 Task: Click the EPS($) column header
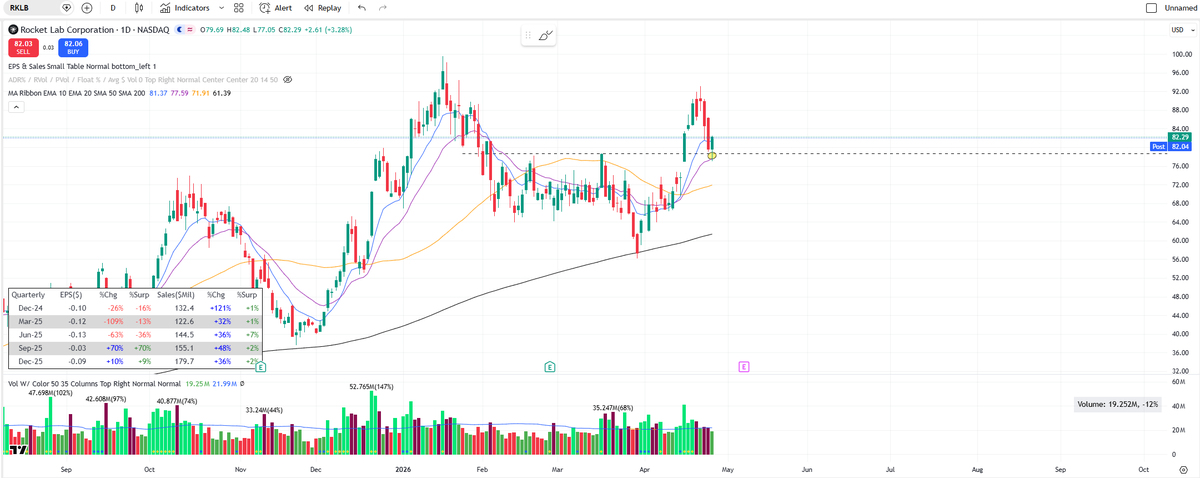tap(71, 295)
